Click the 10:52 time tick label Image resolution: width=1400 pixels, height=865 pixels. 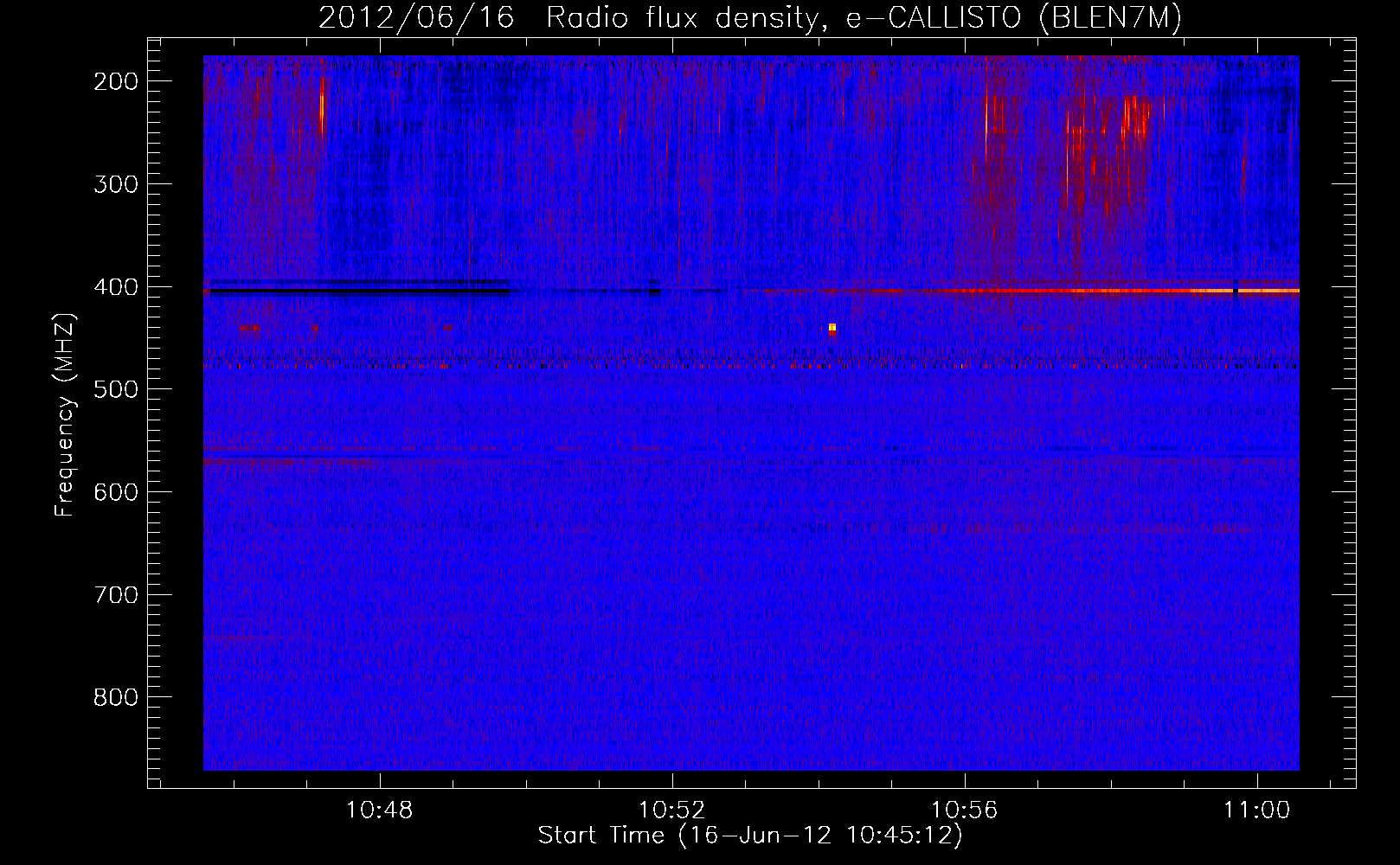[x=672, y=810]
